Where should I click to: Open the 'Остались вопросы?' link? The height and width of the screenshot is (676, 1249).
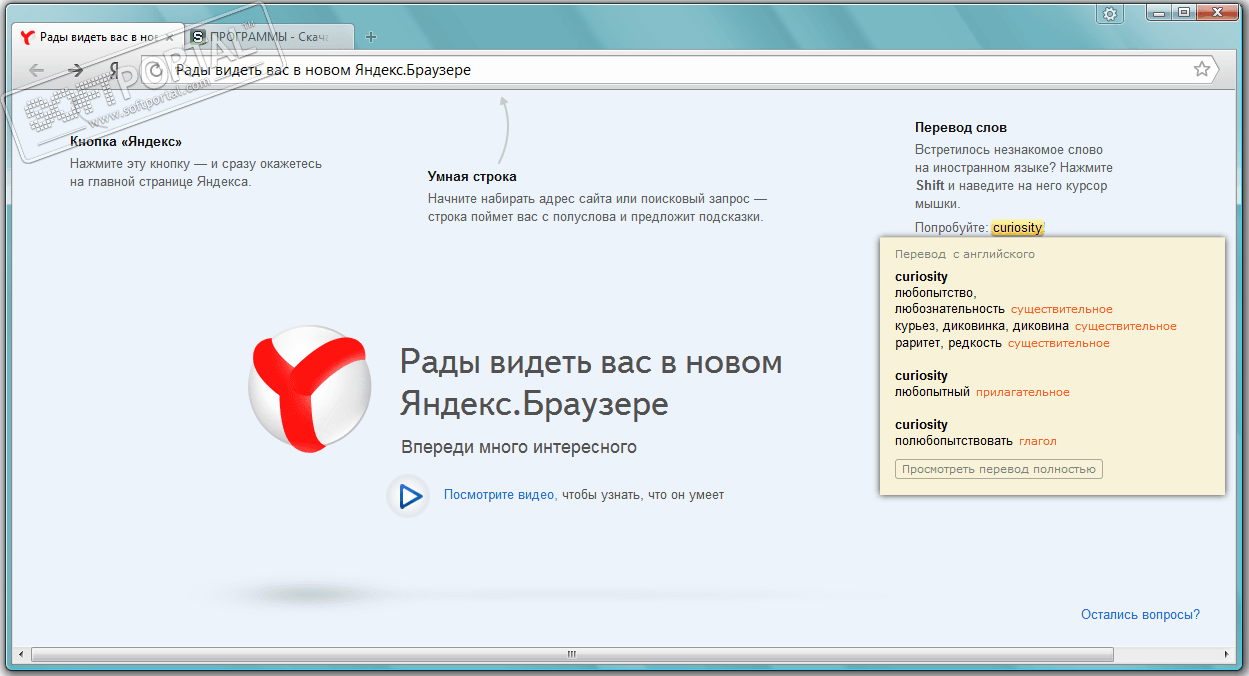[1140, 615]
